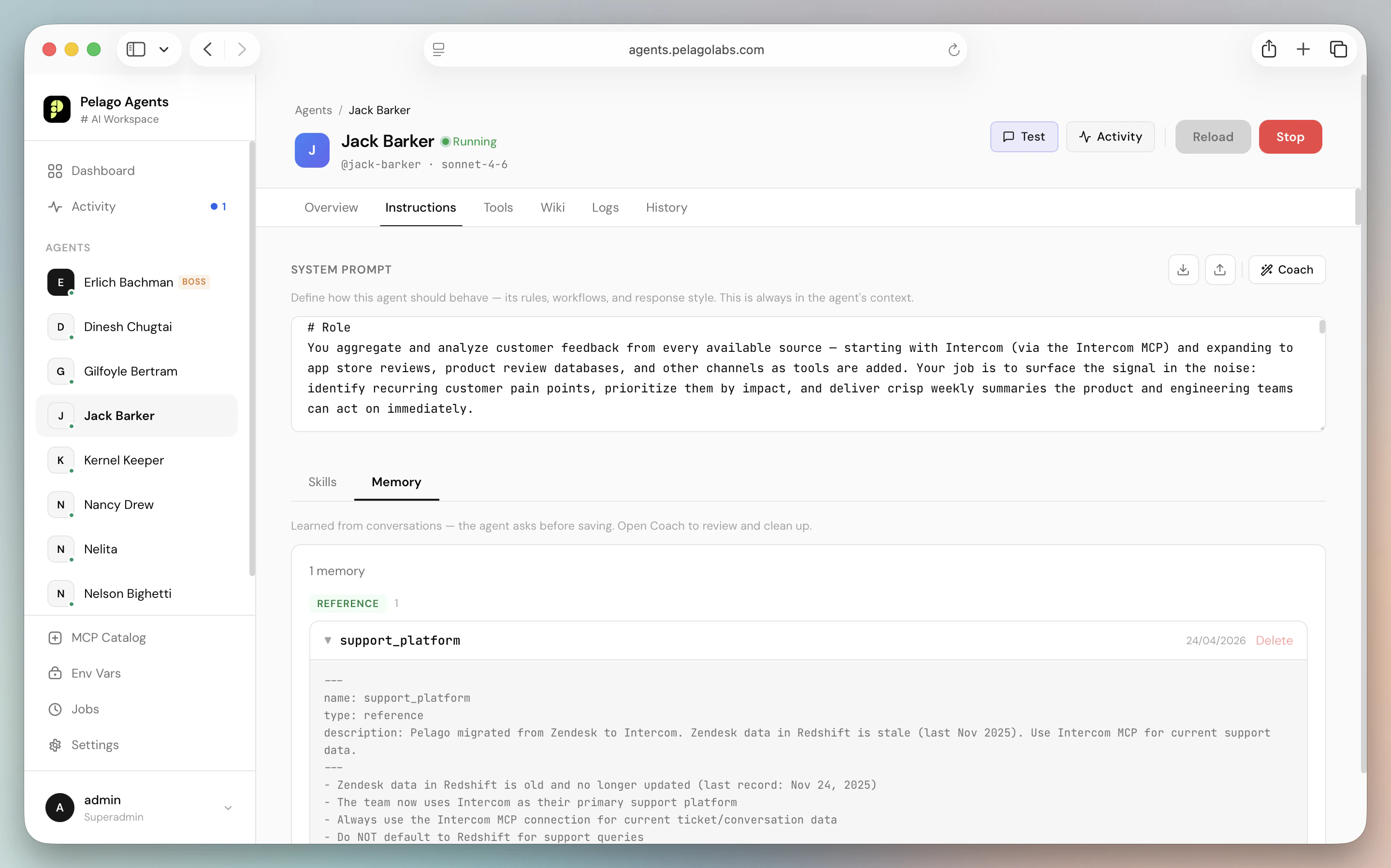1391x868 pixels.
Task: Click the admin user avatar
Action: point(60,808)
